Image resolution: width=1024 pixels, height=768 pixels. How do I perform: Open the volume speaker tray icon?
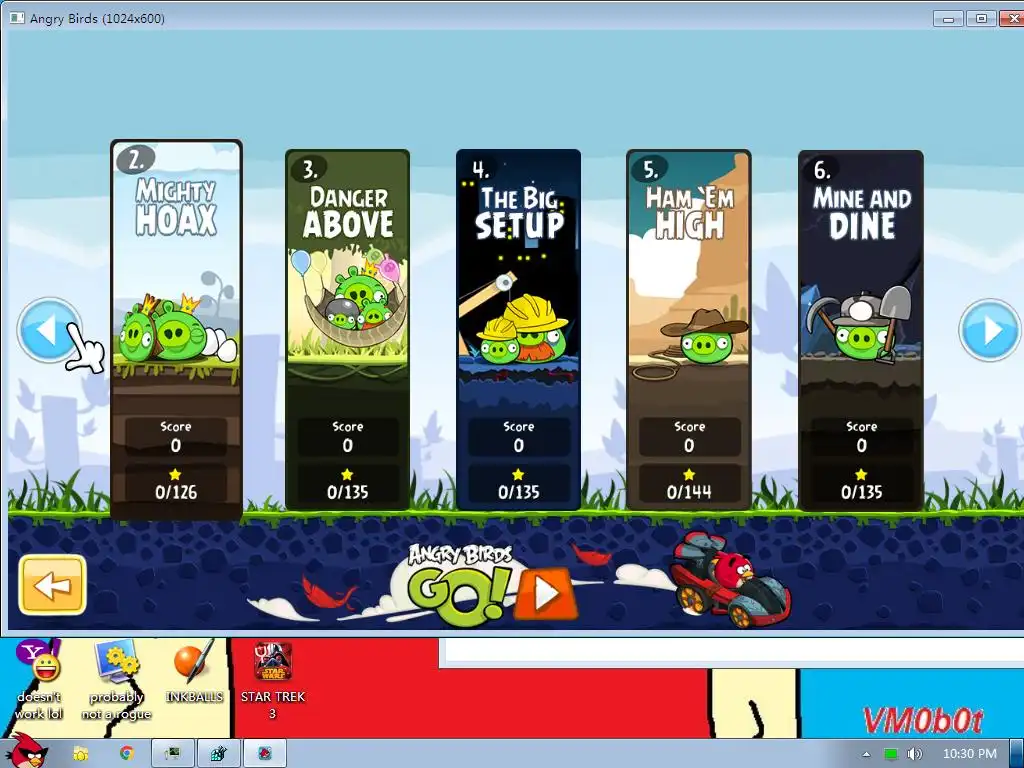click(915, 754)
